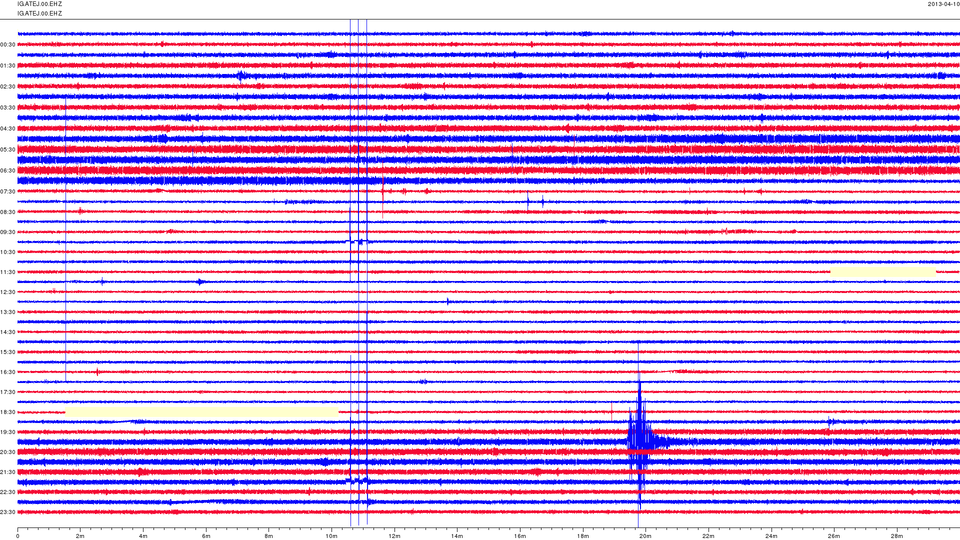This screenshot has height=540, width=960.
Task: Click the 06:30 row label
Action: click(8, 171)
